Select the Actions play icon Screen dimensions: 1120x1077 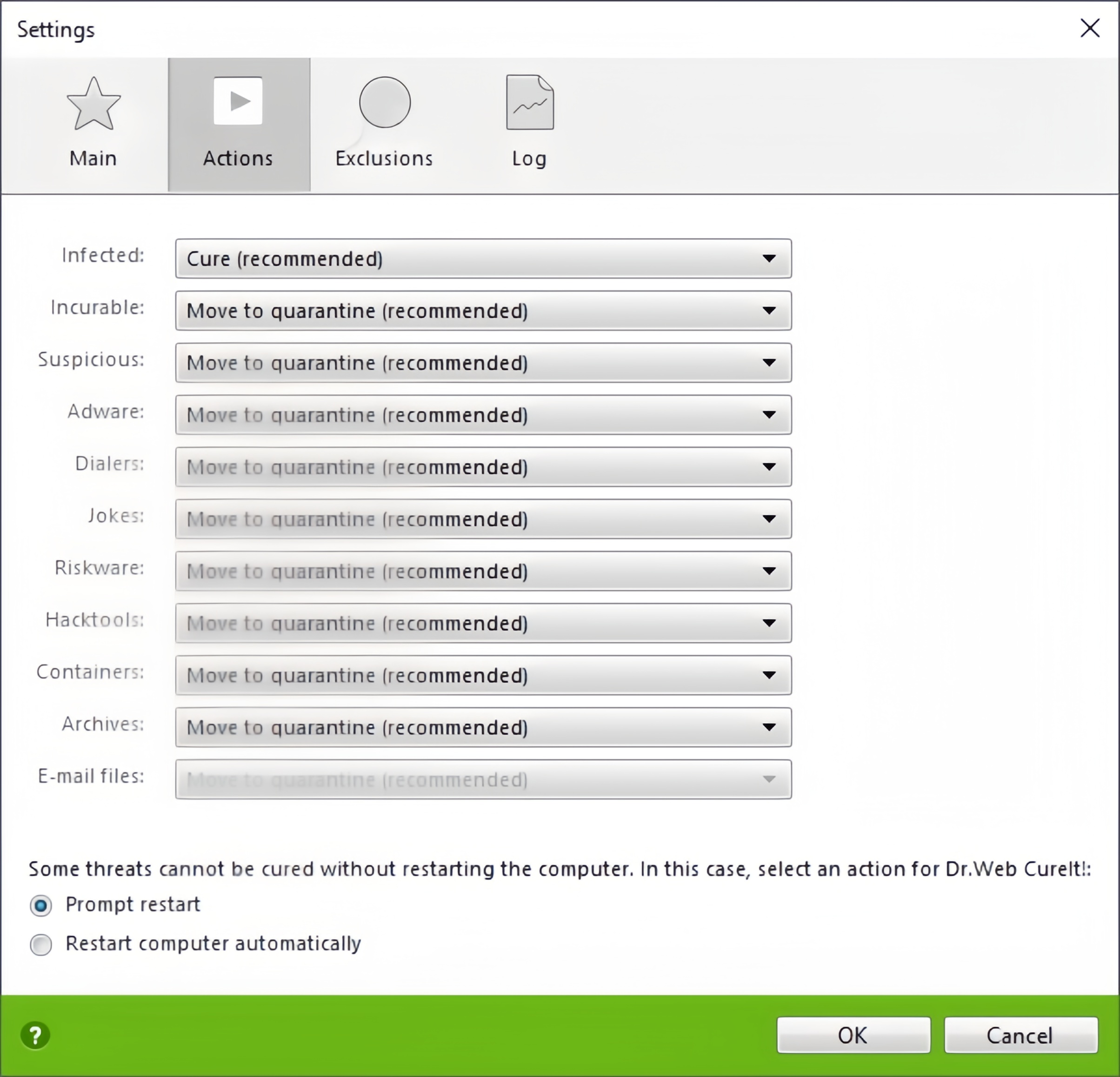(238, 101)
